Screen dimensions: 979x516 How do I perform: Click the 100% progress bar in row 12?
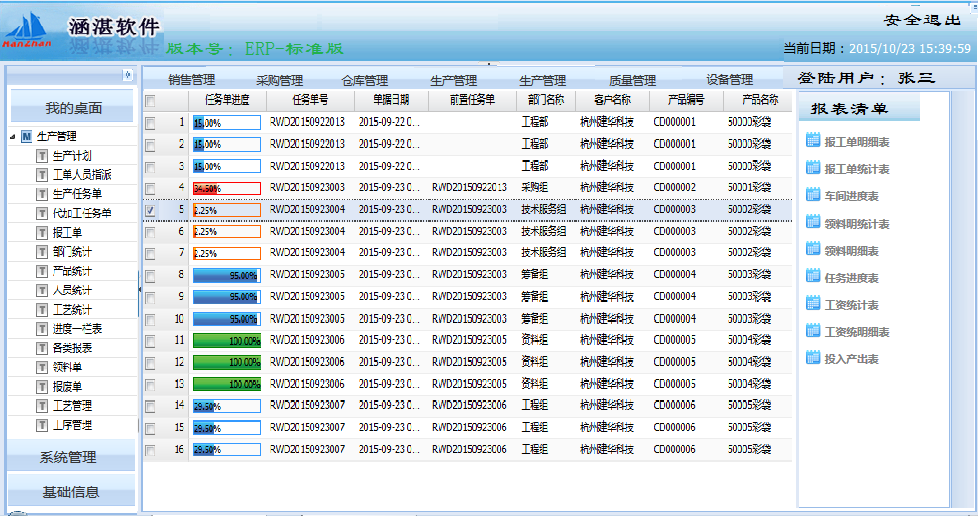pyautogui.click(x=226, y=362)
